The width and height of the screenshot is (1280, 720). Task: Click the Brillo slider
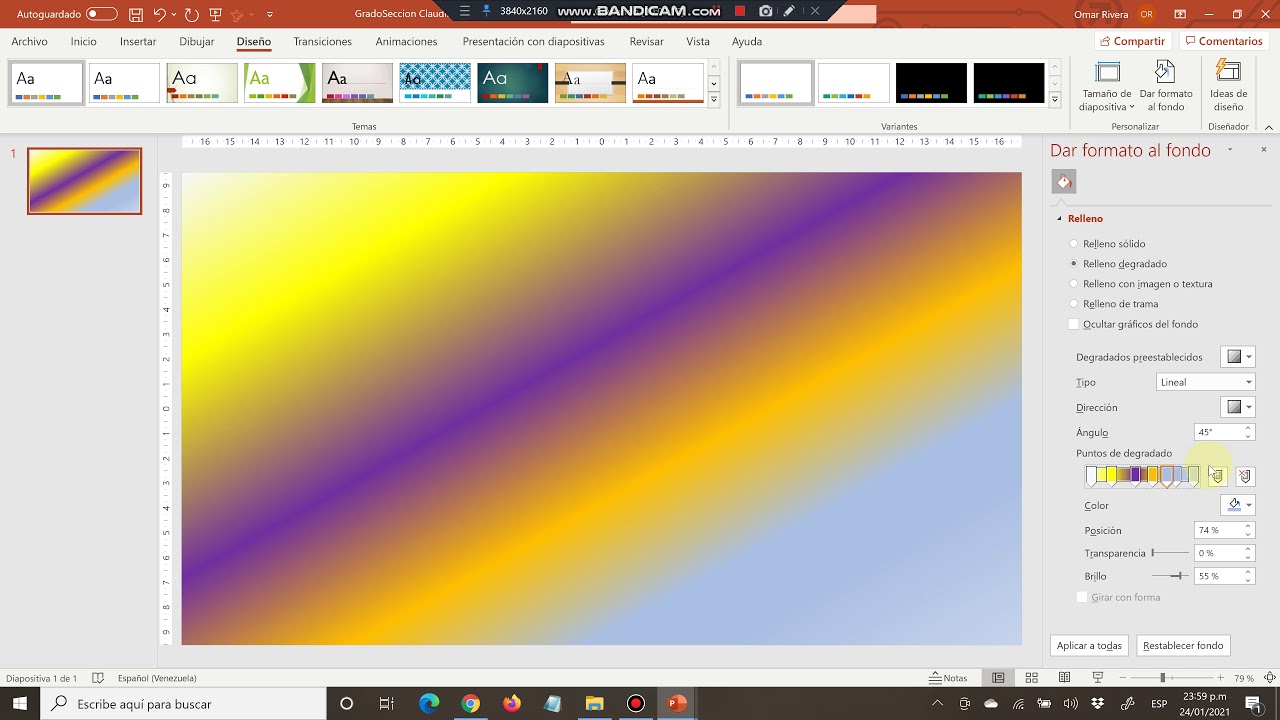click(1170, 576)
